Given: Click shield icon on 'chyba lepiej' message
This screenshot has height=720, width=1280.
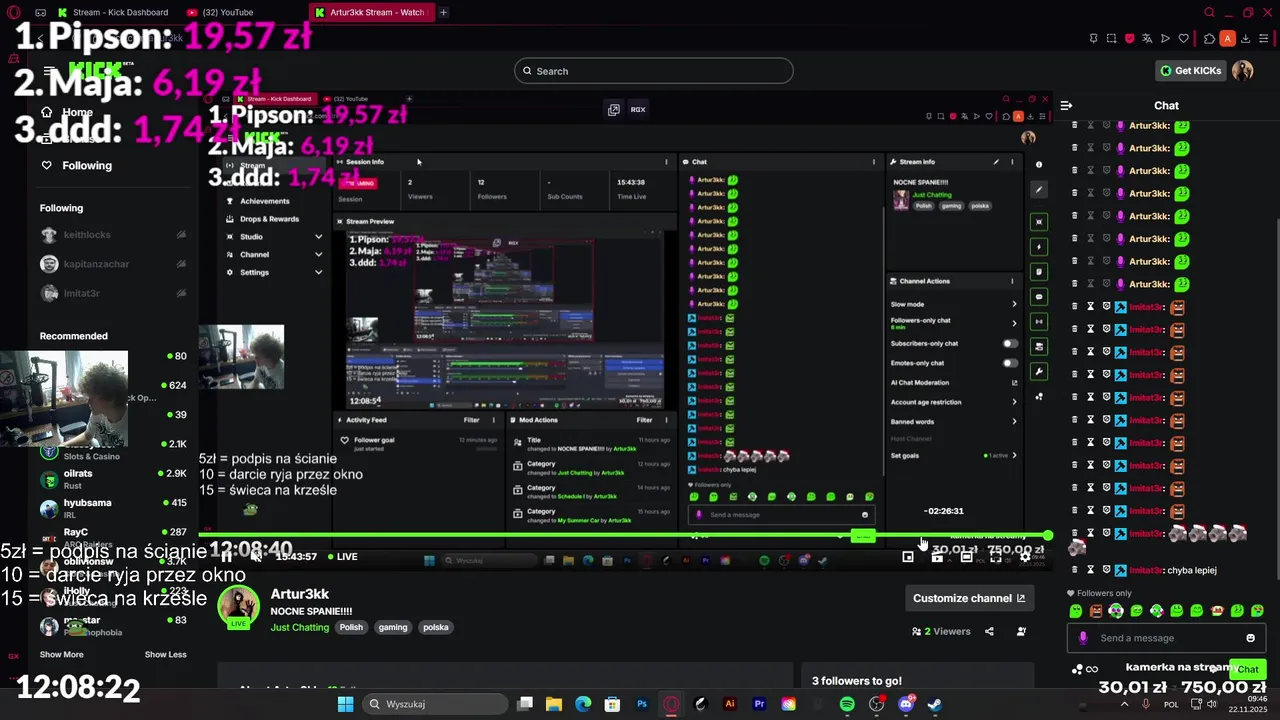Looking at the screenshot, I should (x=1106, y=570).
